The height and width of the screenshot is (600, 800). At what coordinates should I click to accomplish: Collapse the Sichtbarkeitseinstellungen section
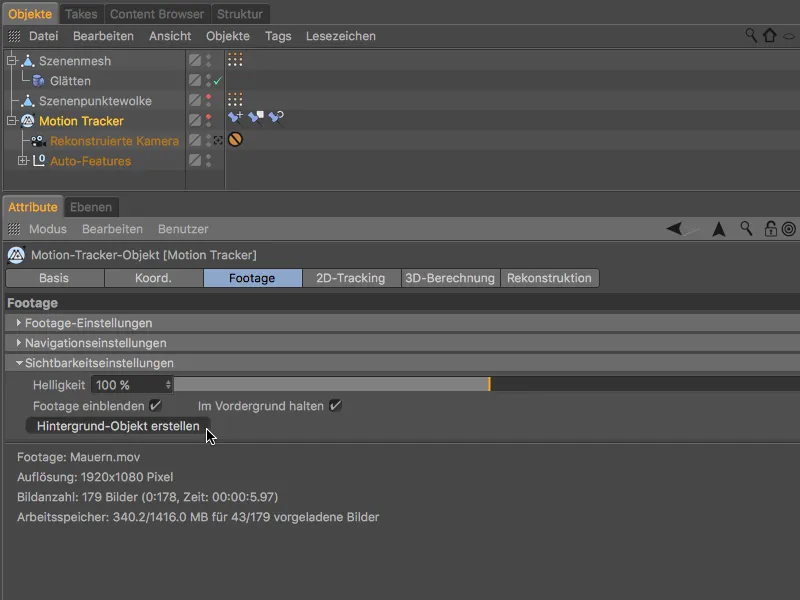point(19,363)
